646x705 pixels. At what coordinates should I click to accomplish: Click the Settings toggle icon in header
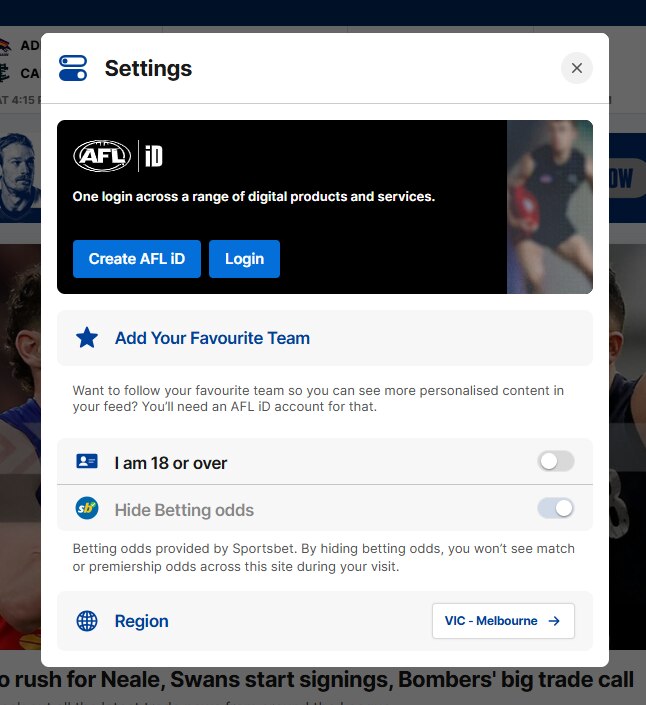(73, 68)
